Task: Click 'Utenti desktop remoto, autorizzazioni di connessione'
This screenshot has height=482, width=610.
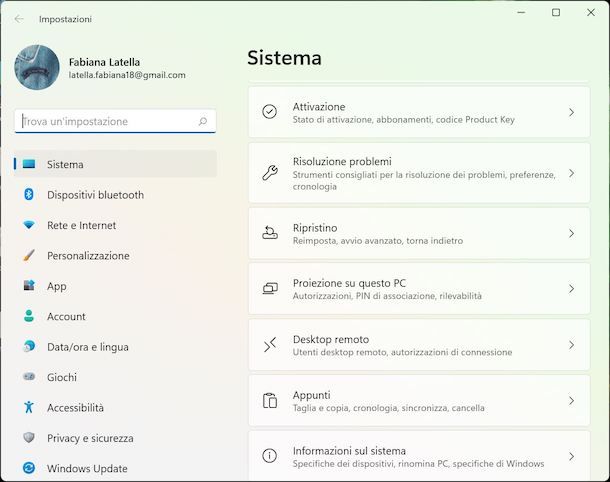Action: coord(402,352)
